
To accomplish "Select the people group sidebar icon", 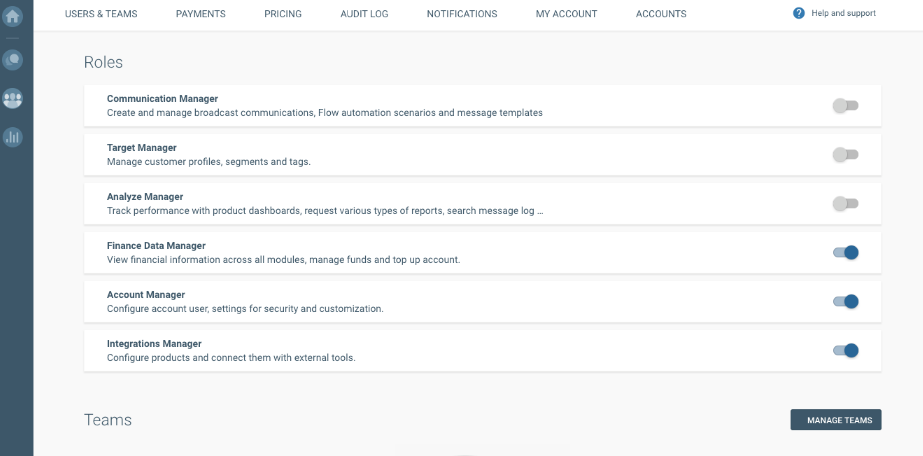I will pyautogui.click(x=13, y=99).
